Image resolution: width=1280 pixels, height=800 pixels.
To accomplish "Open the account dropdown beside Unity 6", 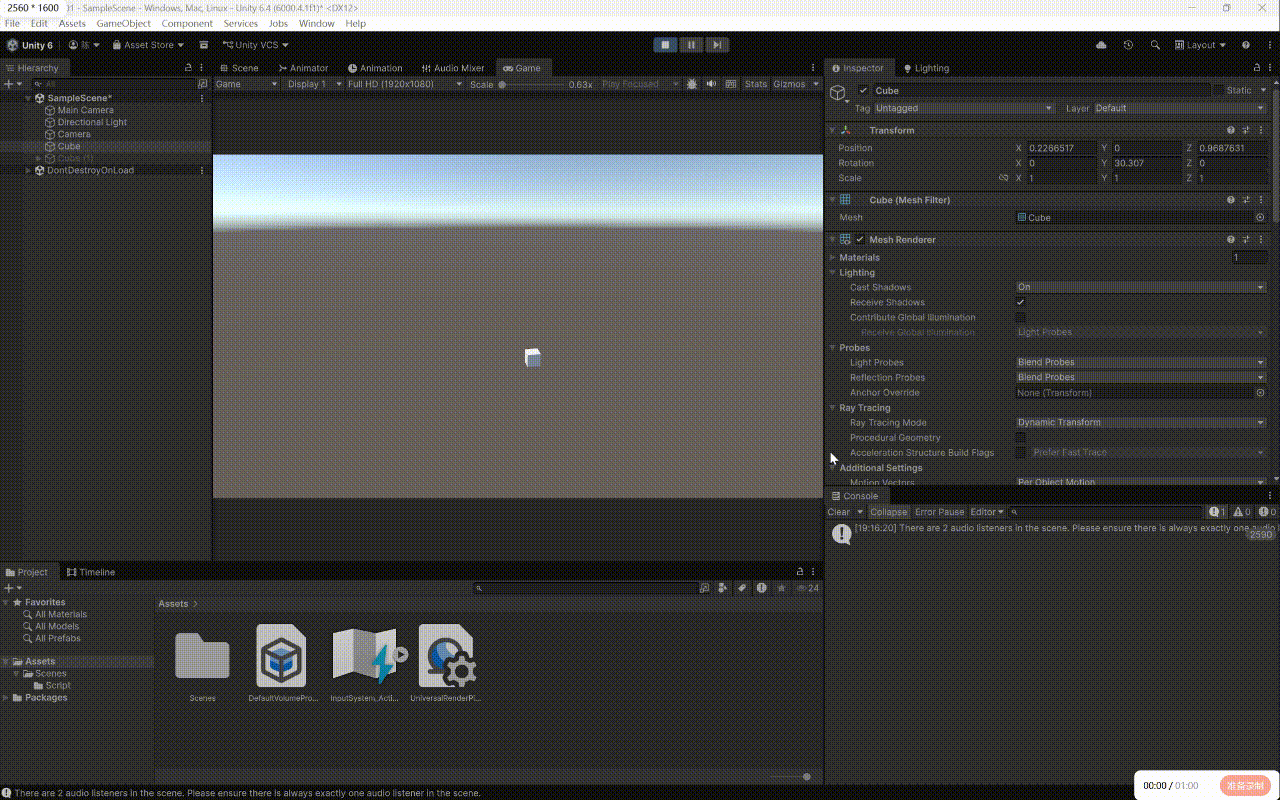I will (x=85, y=45).
